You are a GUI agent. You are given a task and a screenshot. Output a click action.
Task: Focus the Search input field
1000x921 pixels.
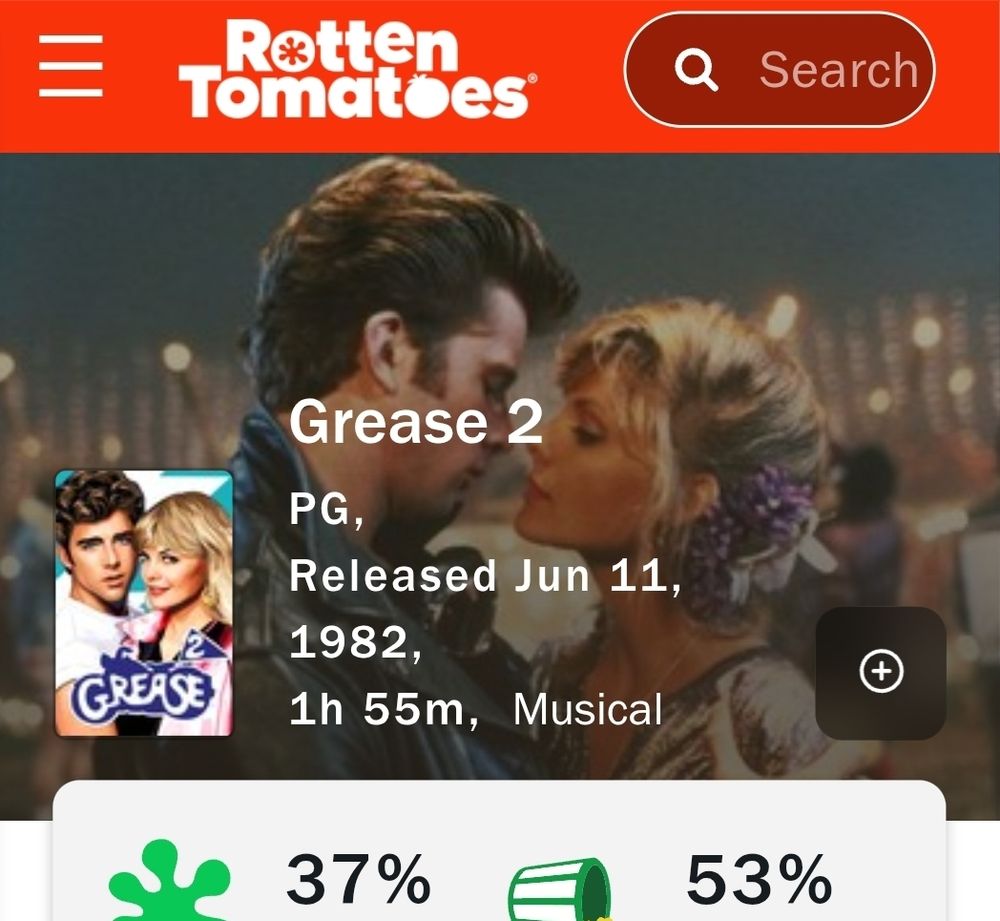[779, 70]
